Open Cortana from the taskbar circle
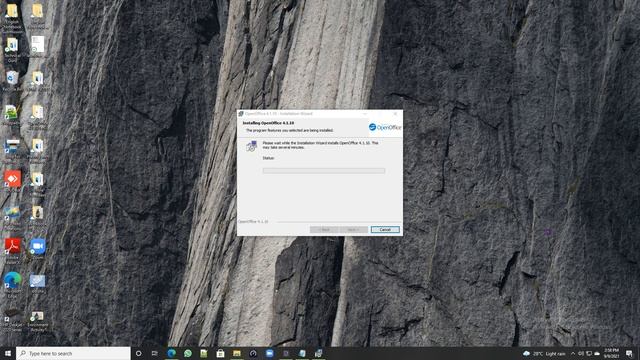Screen dimensions: 640x360 [x=138, y=353]
